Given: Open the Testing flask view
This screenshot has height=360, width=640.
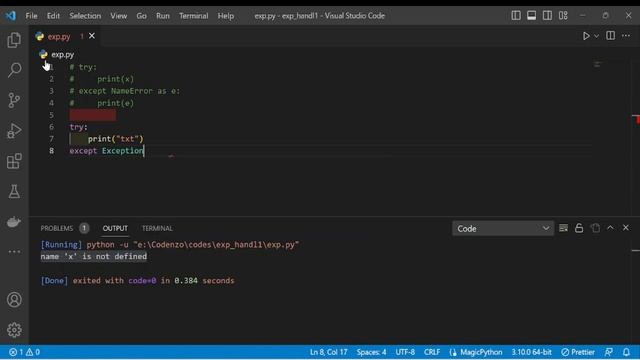Looking at the screenshot, I should (14, 191).
